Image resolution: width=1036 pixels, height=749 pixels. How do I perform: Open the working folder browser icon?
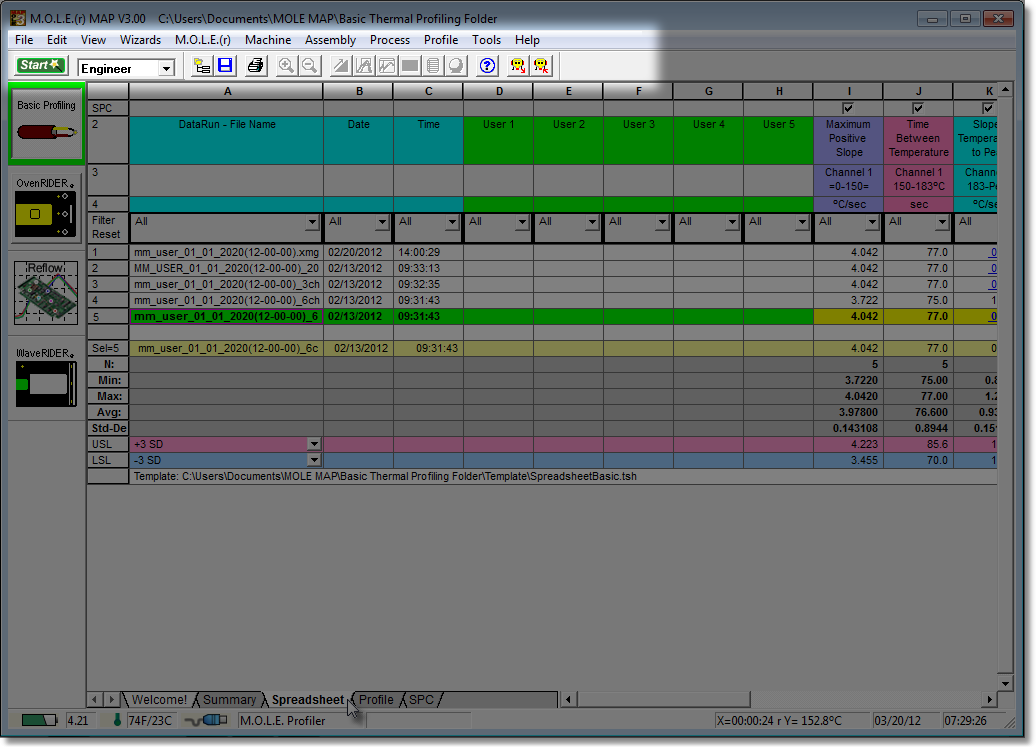(x=202, y=66)
